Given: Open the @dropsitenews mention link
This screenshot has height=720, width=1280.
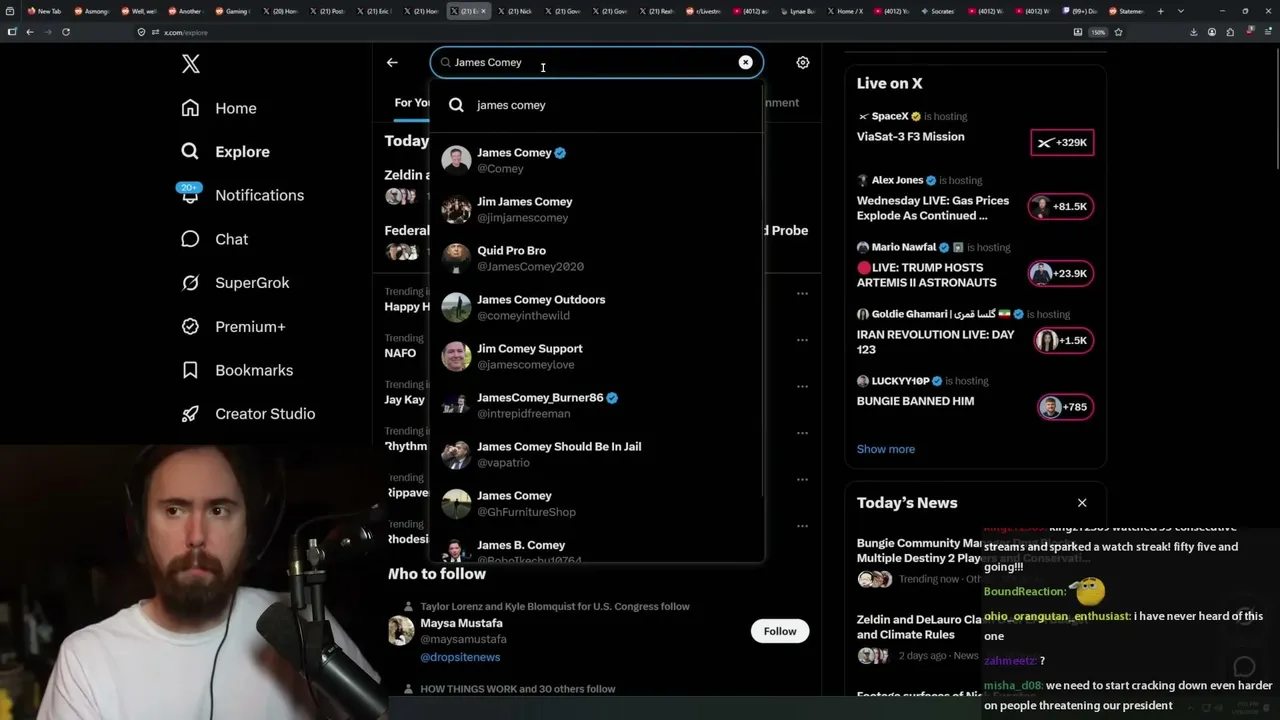Looking at the screenshot, I should coord(460,657).
